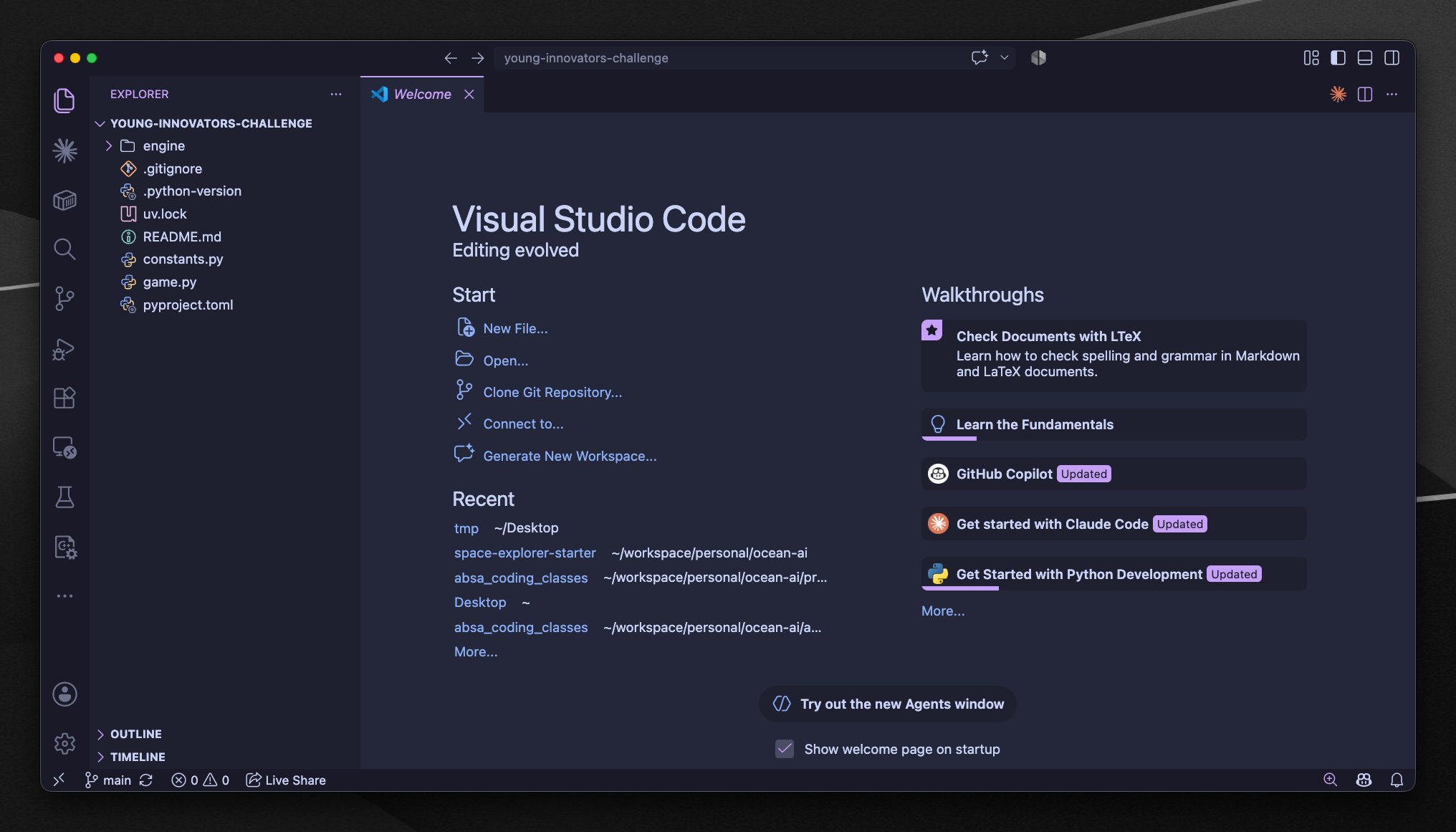Viewport: 1456px width, 832px height.
Task: Click the Claude Code icon in editor toolbar
Action: click(x=1338, y=95)
